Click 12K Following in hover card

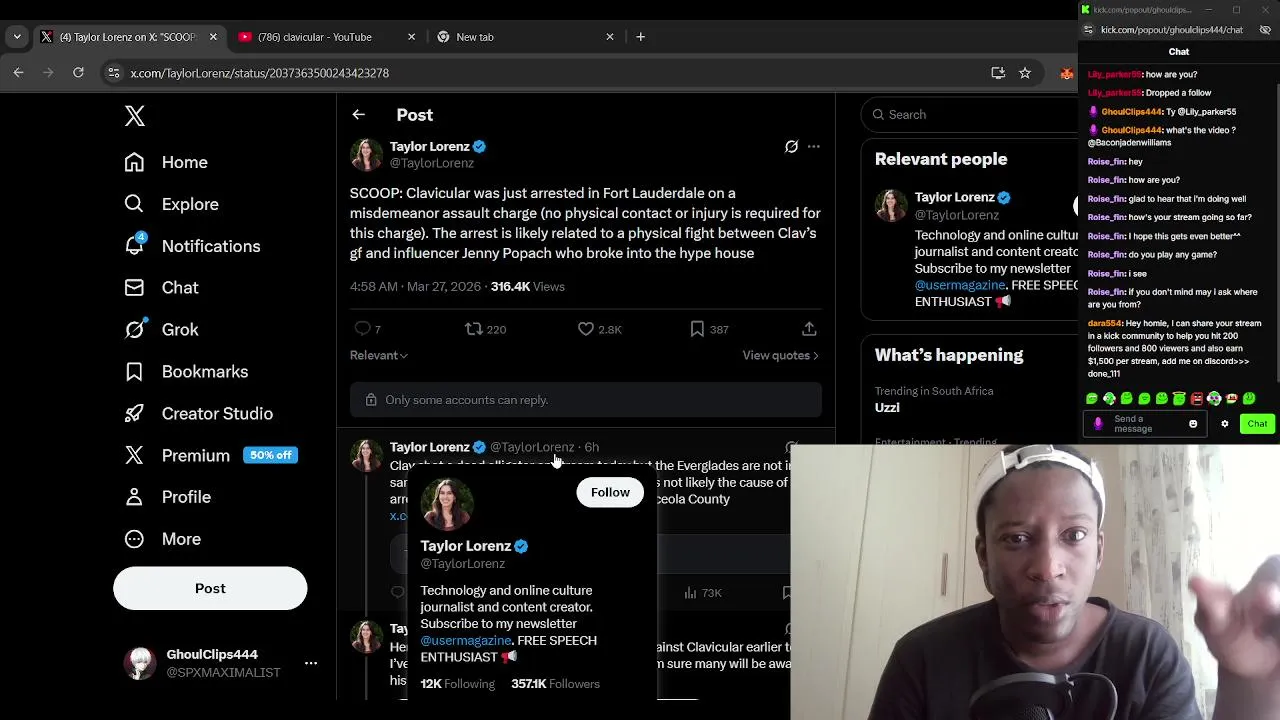457,684
